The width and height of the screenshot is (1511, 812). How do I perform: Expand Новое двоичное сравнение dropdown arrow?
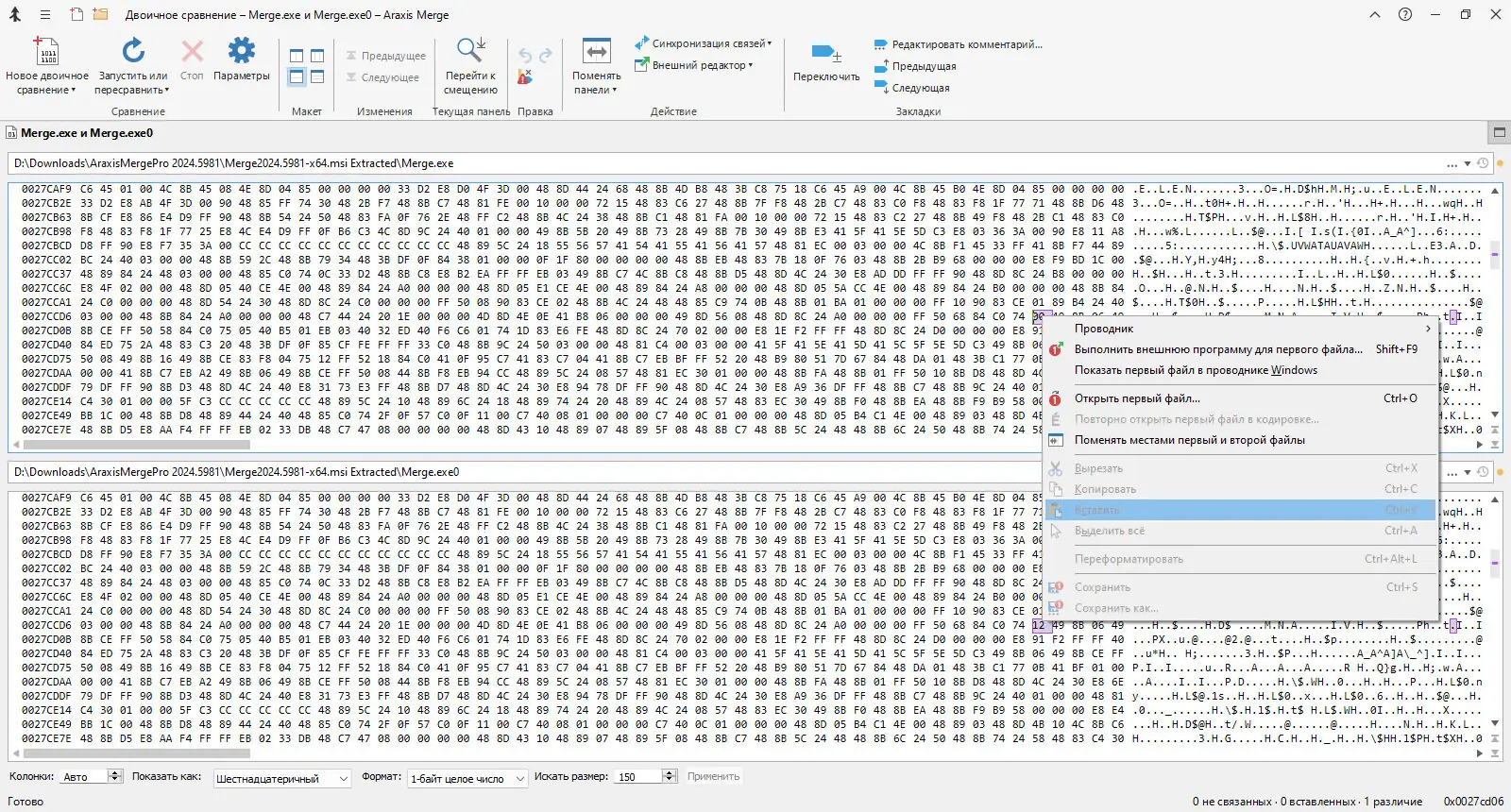coord(73,91)
